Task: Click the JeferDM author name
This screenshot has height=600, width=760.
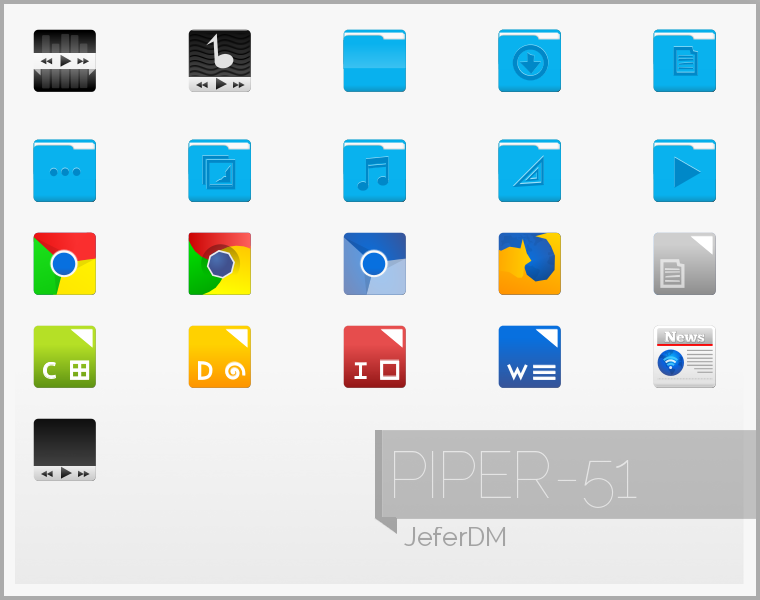Action: click(455, 537)
